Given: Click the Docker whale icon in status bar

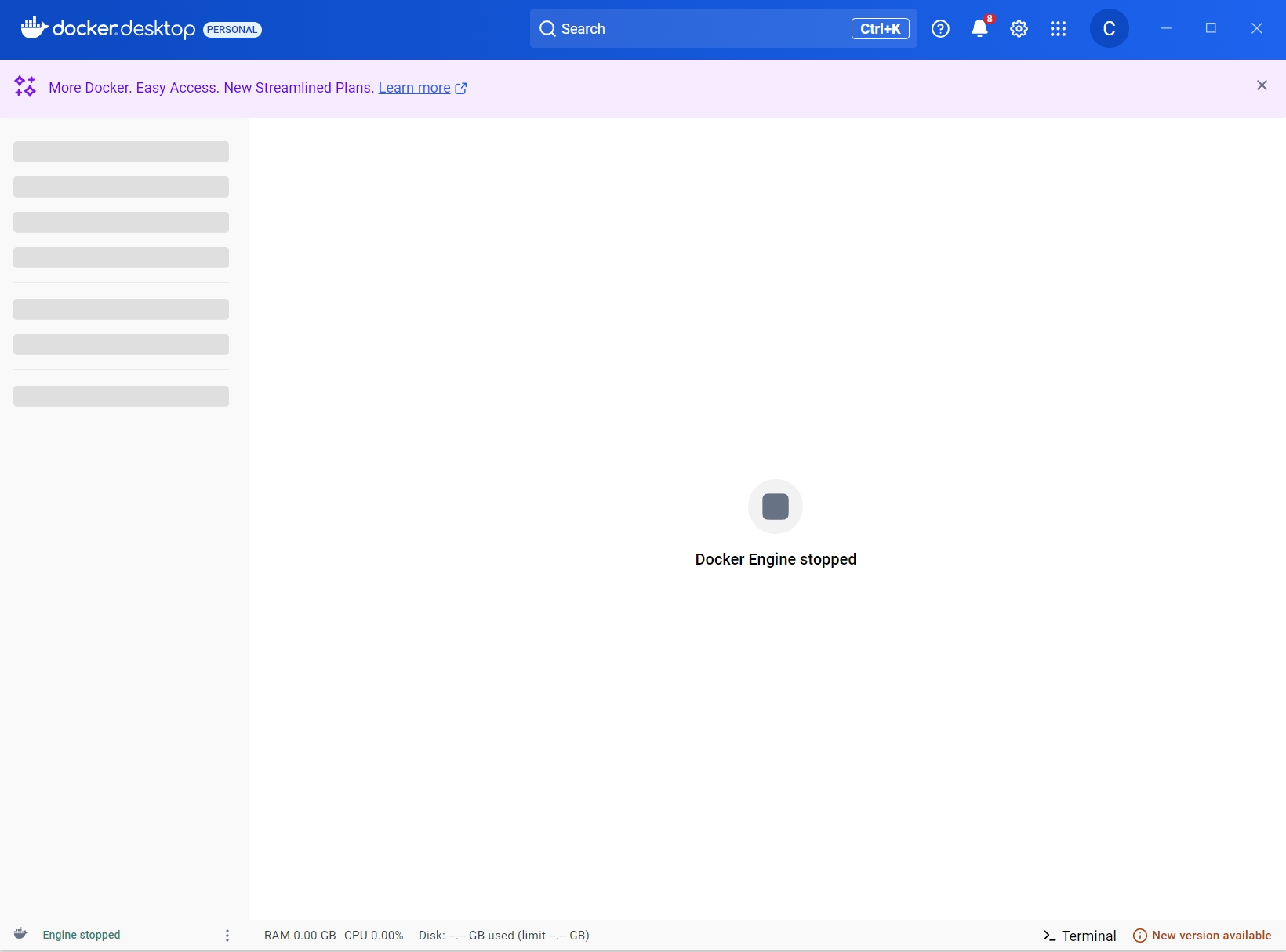Looking at the screenshot, I should coord(20,934).
